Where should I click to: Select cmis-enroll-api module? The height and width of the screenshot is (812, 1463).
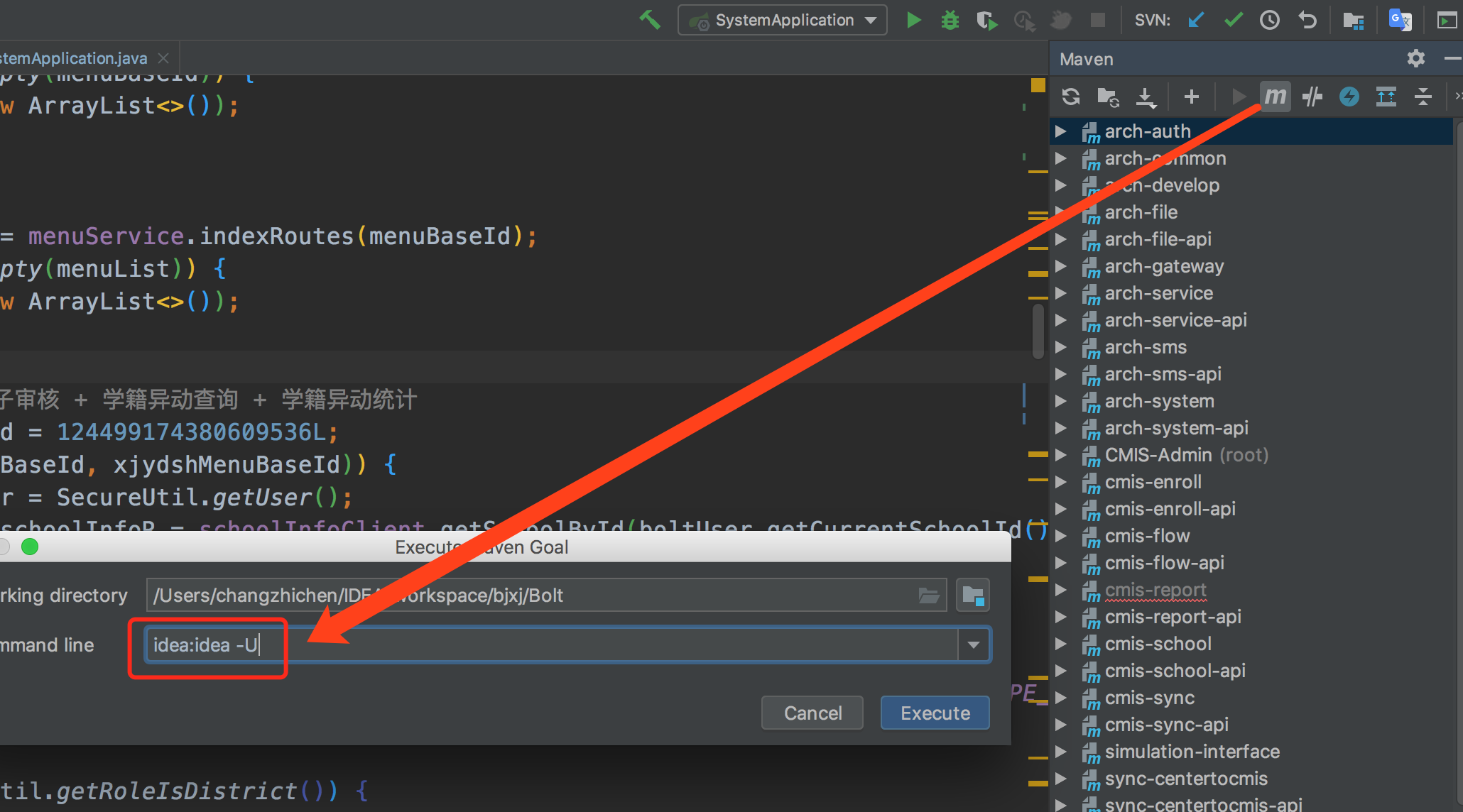1170,509
